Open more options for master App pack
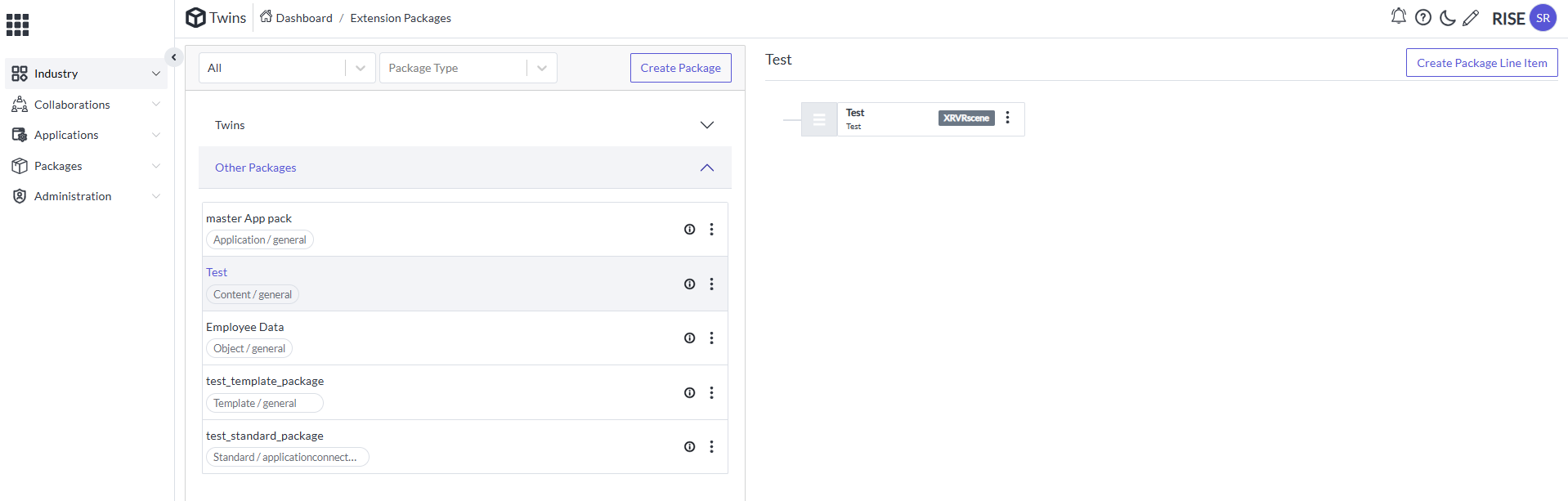The image size is (1568, 501). pos(711,230)
